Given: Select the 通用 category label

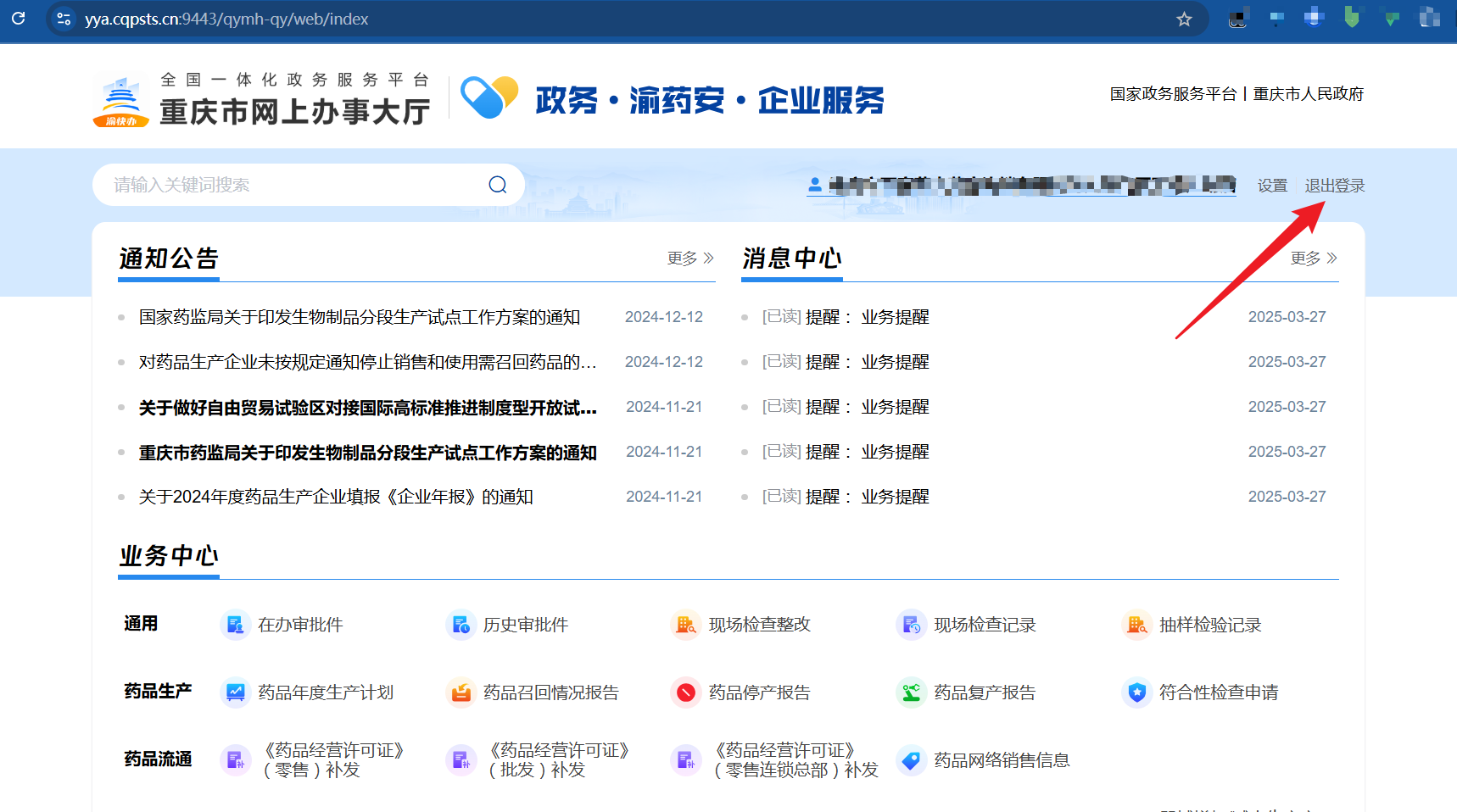Looking at the screenshot, I should tap(141, 624).
